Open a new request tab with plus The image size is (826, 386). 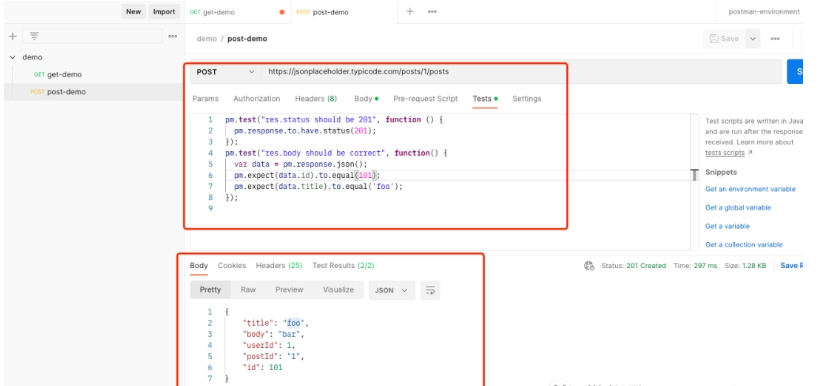coord(410,12)
